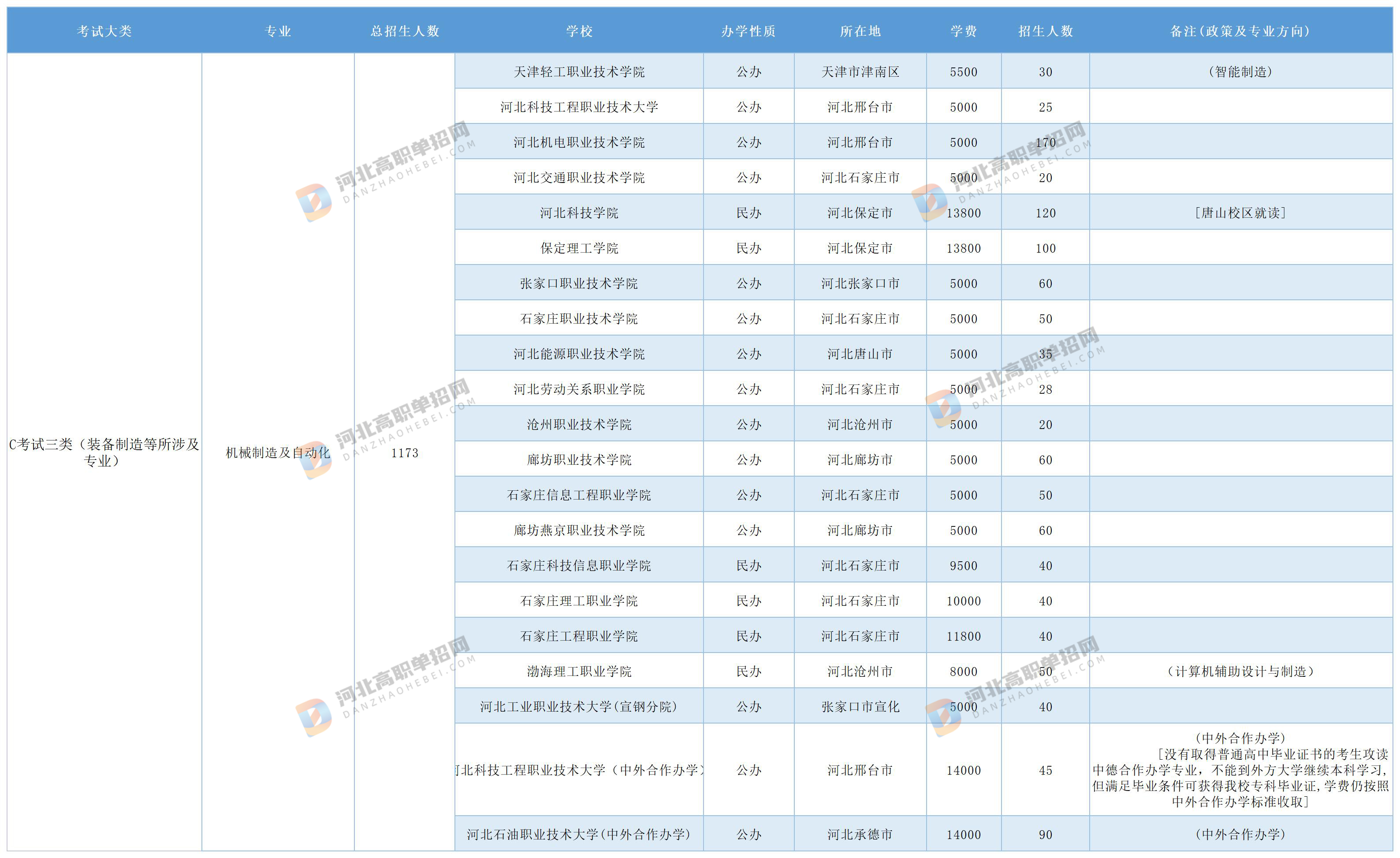Click 河北交通职业技术学院 school name
This screenshot has height=858, width=1400.
[x=579, y=177]
